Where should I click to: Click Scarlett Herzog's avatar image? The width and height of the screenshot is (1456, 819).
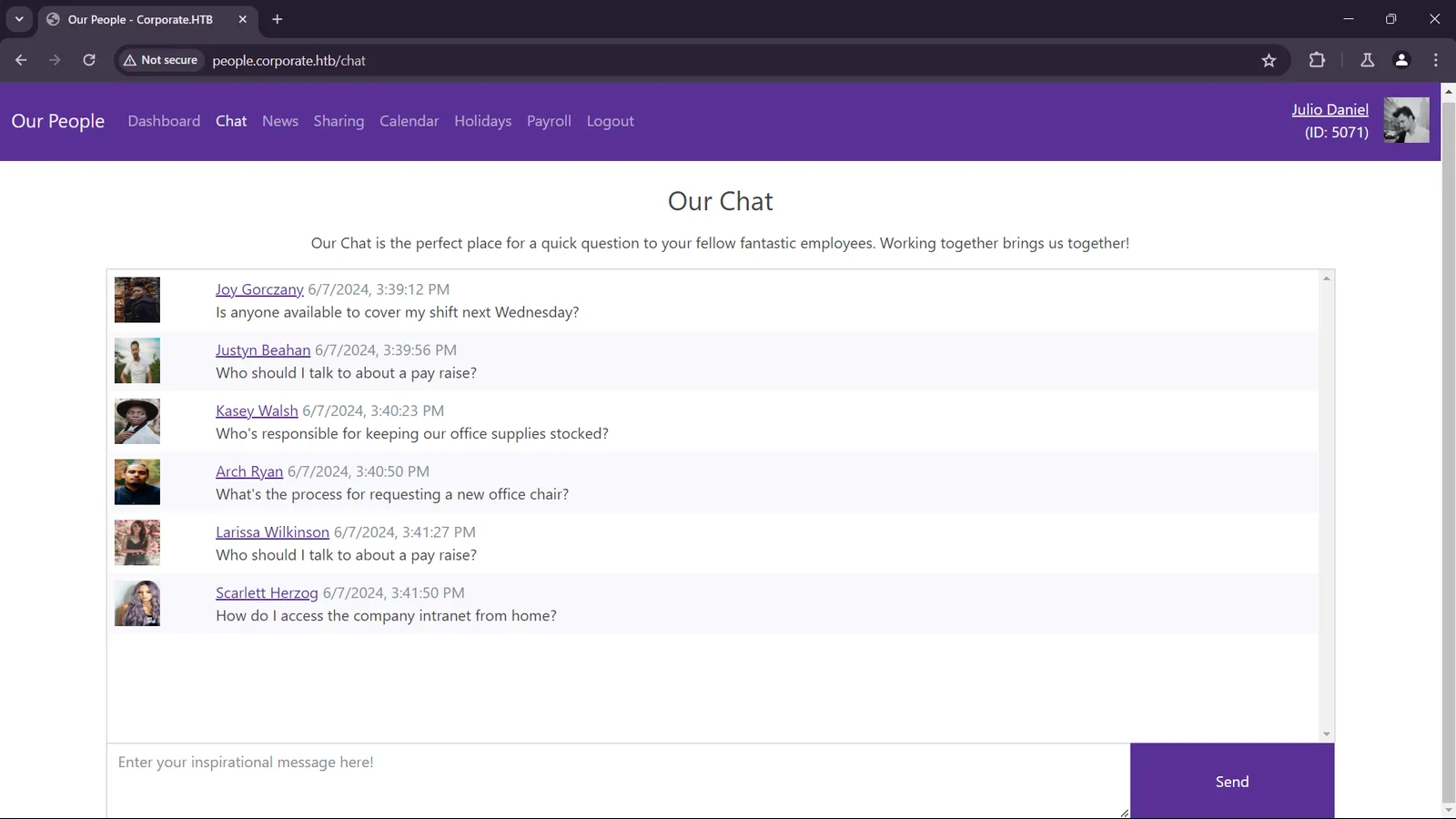point(137,603)
